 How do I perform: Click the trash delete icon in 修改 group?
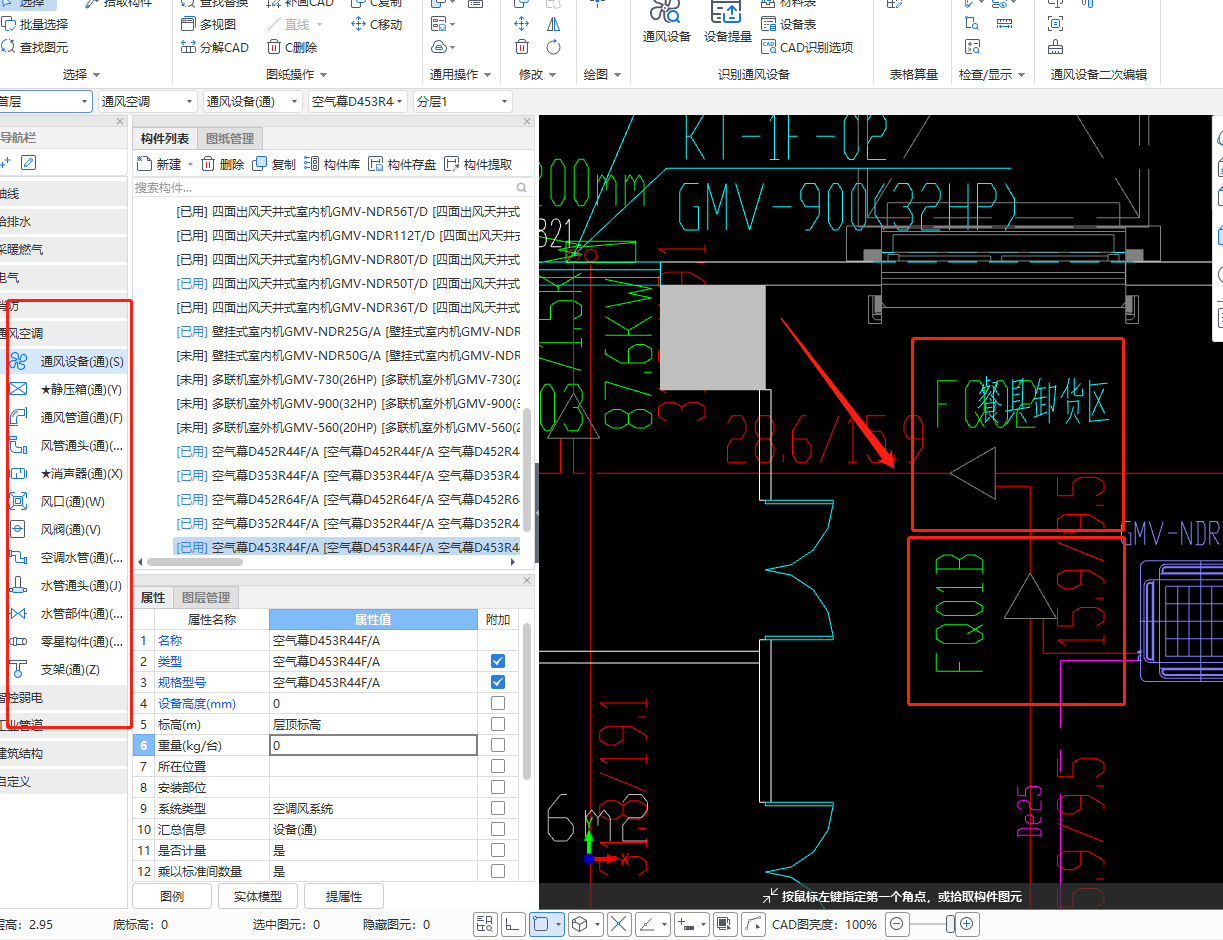click(x=522, y=47)
